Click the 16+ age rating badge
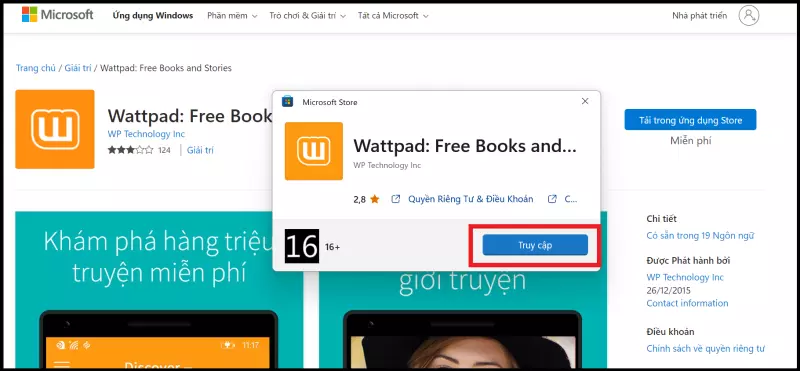This screenshot has height=371, width=800. click(302, 246)
